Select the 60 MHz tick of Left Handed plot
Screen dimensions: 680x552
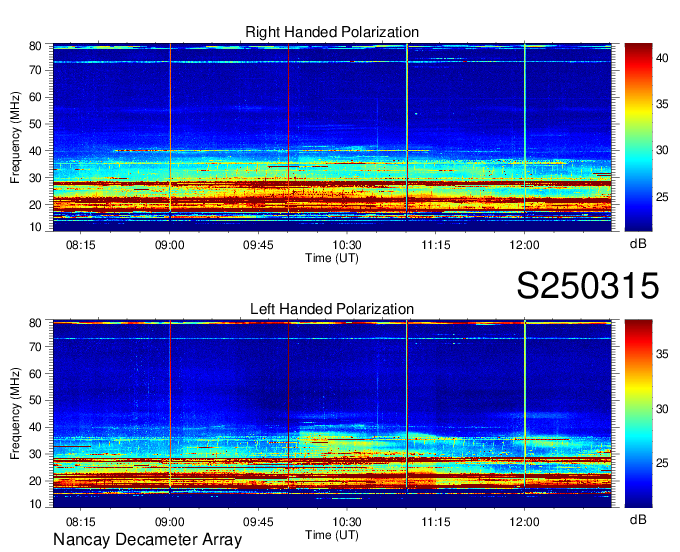35,373
